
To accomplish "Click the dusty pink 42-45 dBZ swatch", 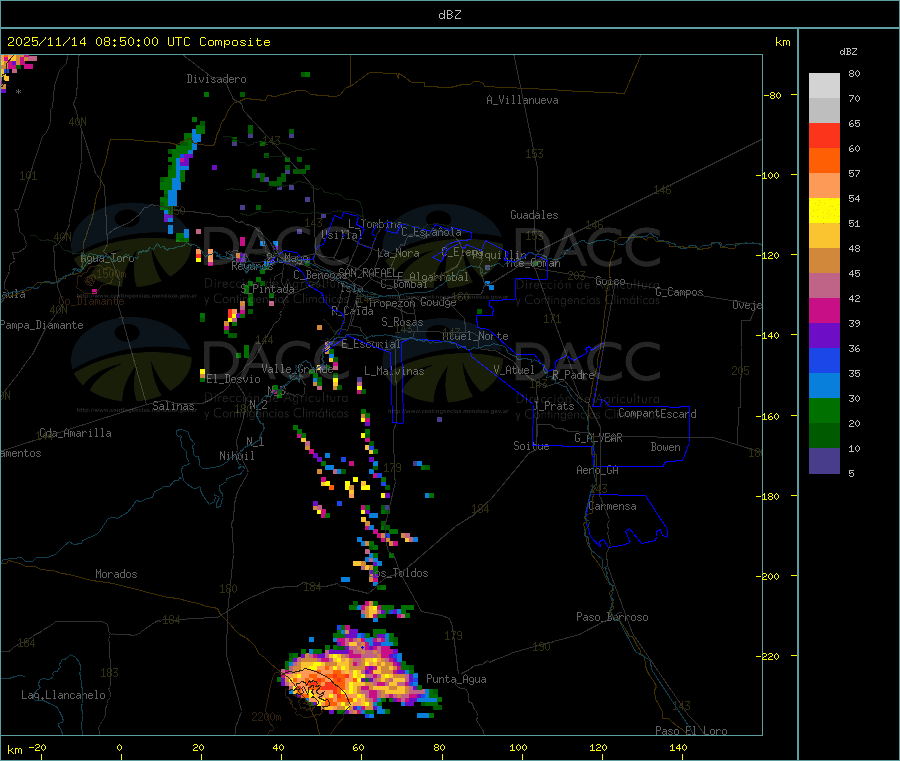I will 824,285.
